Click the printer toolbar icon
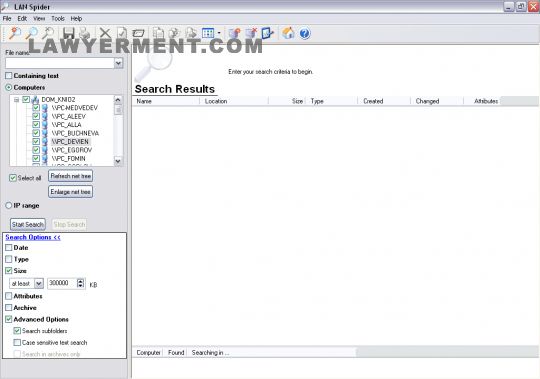Image resolution: width=540 pixels, height=379 pixels. 85,33
